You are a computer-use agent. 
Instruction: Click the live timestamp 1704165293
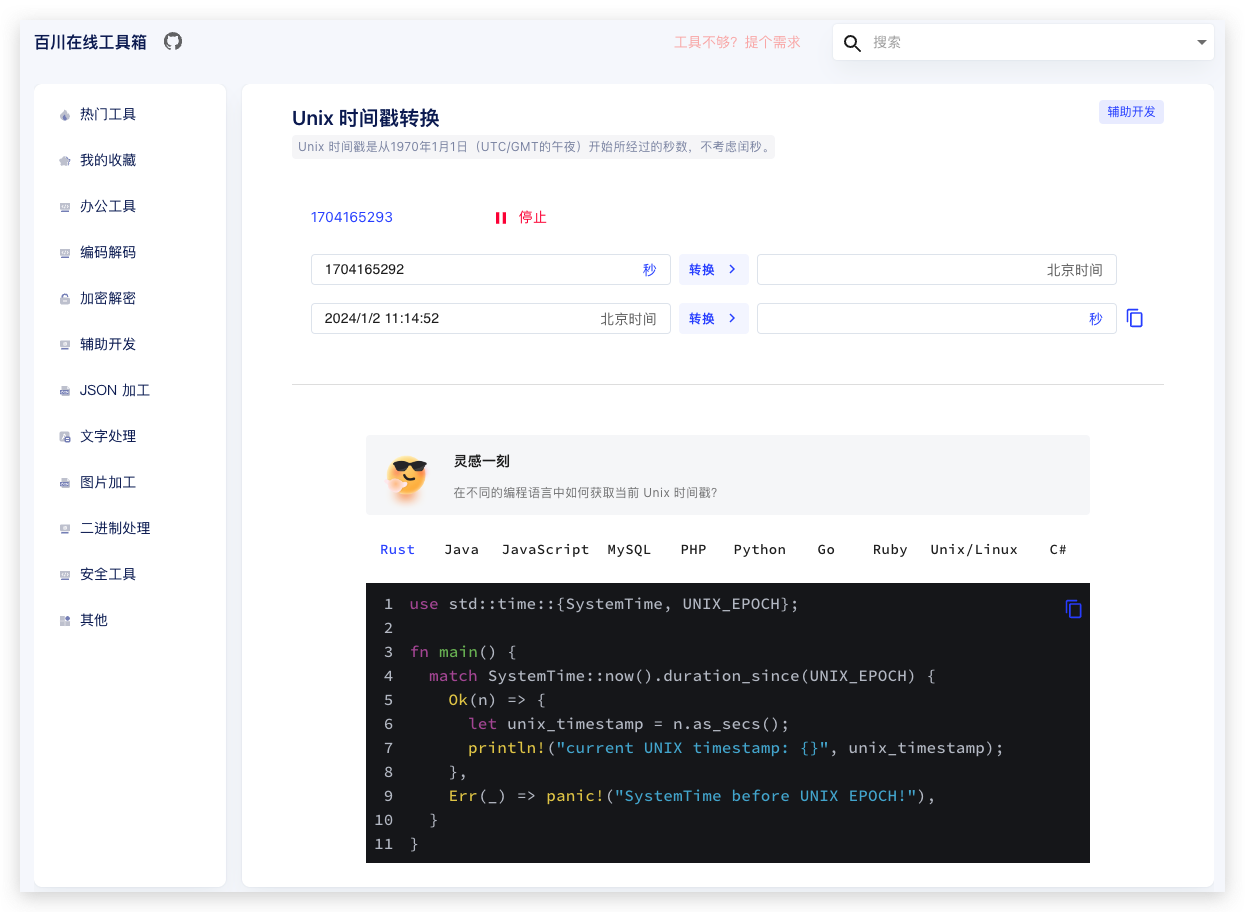coord(351,217)
